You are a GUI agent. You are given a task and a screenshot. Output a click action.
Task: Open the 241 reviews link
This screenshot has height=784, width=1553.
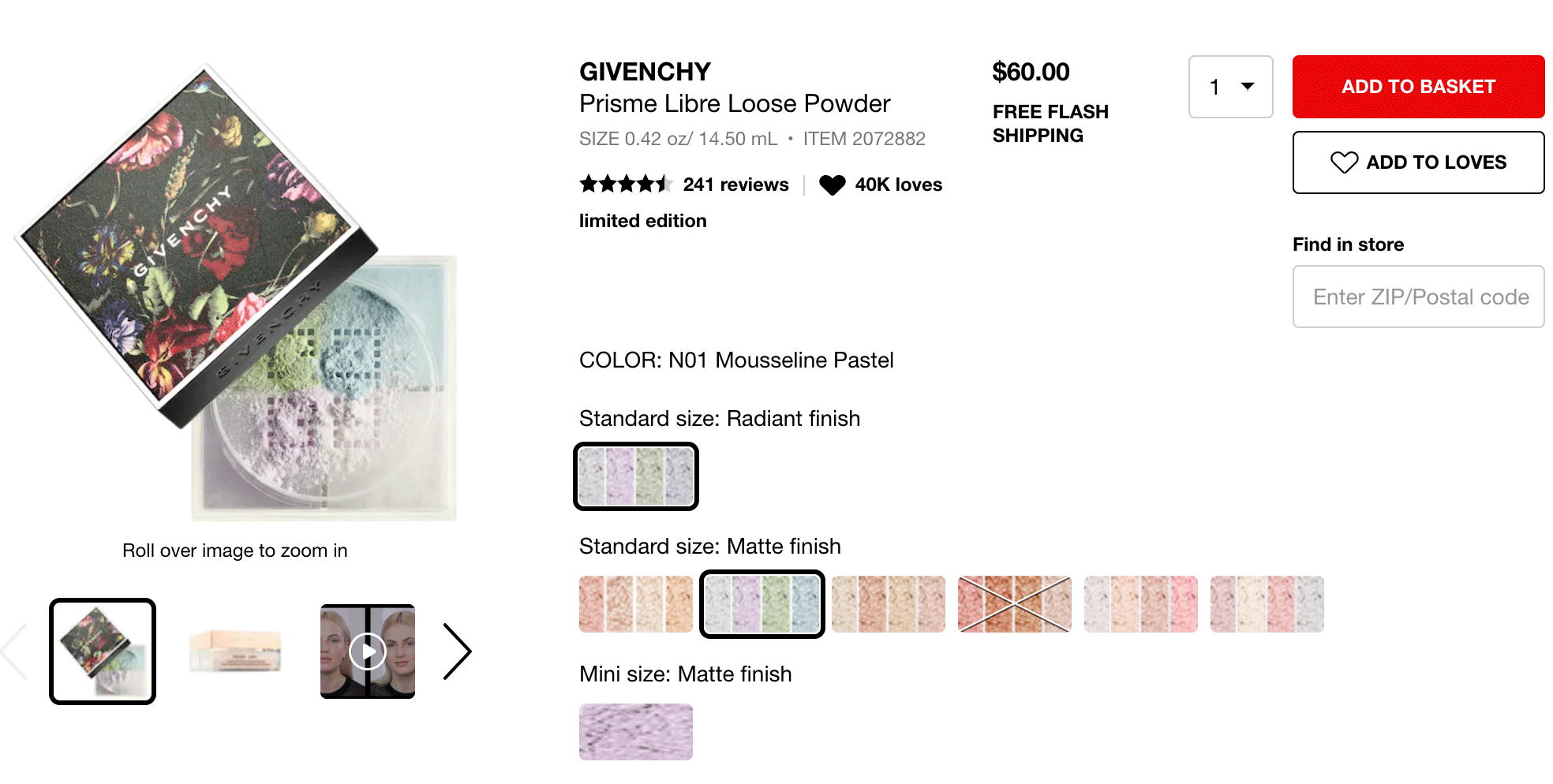click(735, 185)
